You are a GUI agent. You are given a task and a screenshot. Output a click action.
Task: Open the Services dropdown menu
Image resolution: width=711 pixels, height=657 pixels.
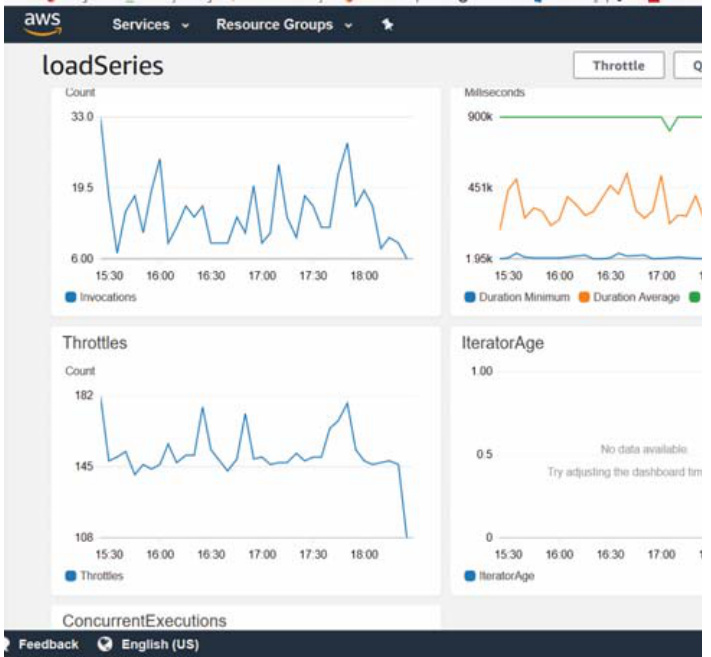(x=150, y=25)
